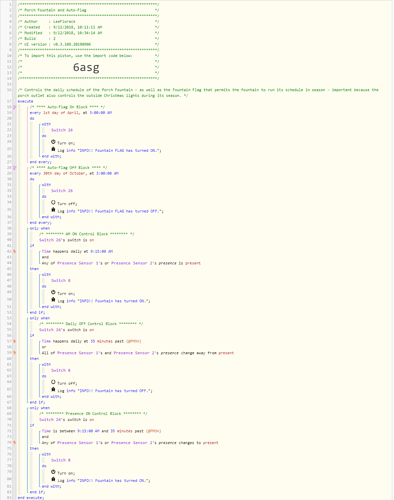Click the power icon beside Turn on, line 24
Image resolution: width=394 pixels, height=500 pixels.
pos(53,142)
